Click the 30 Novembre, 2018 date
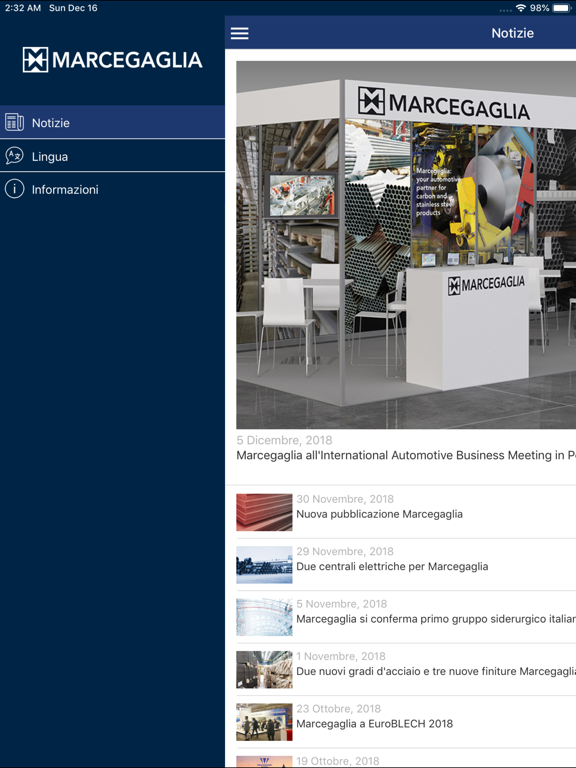 pyautogui.click(x=345, y=499)
